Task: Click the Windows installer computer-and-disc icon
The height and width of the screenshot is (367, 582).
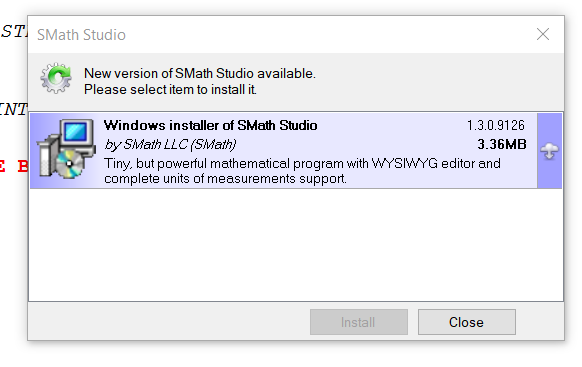Action: pos(65,149)
